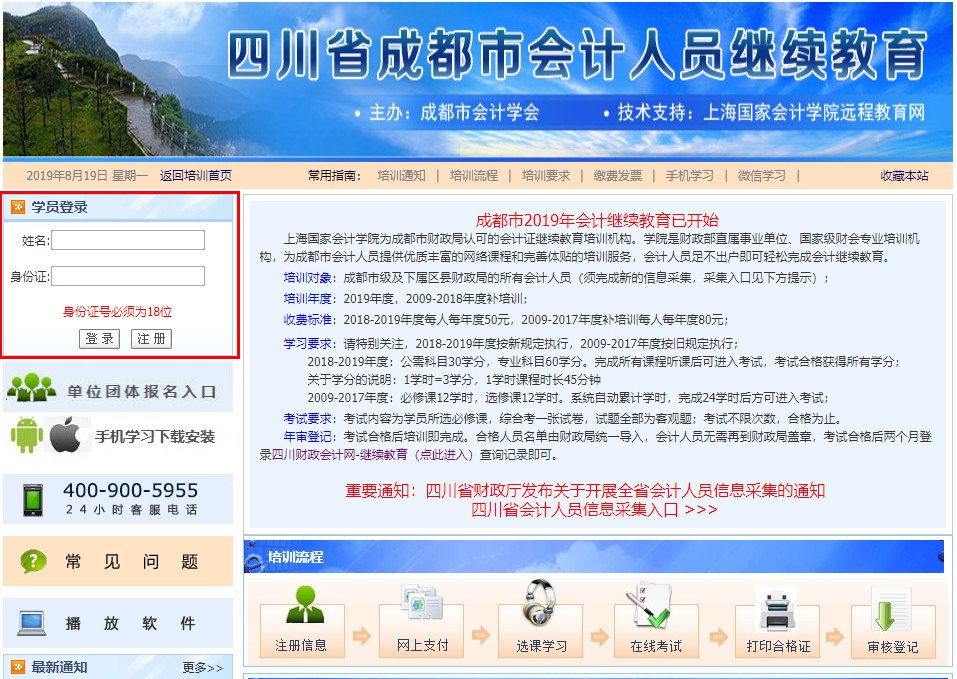Select 微信学习 in the top navigation
957x679 pixels.
[760, 172]
